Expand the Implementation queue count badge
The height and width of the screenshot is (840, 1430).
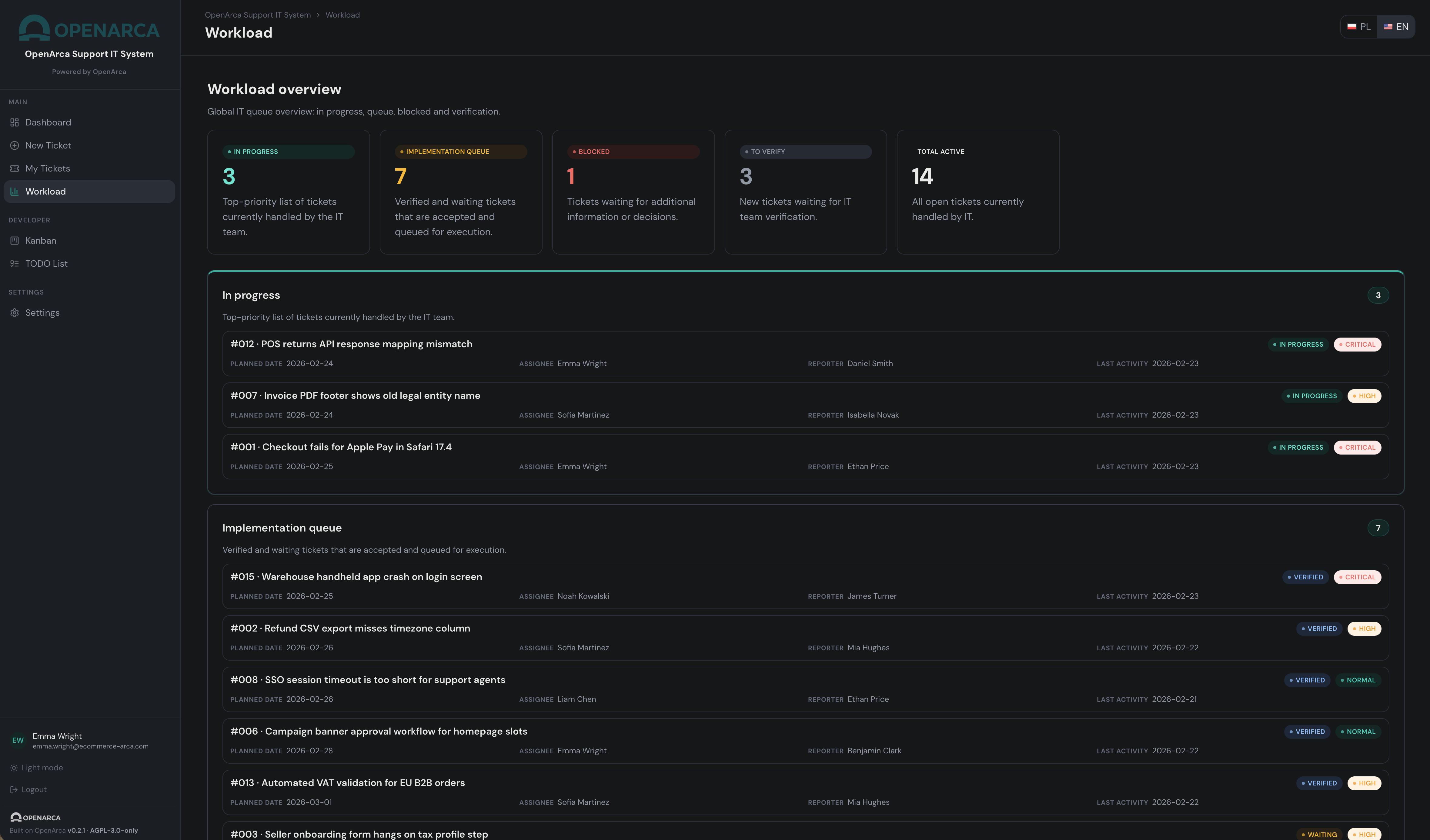coord(1379,528)
